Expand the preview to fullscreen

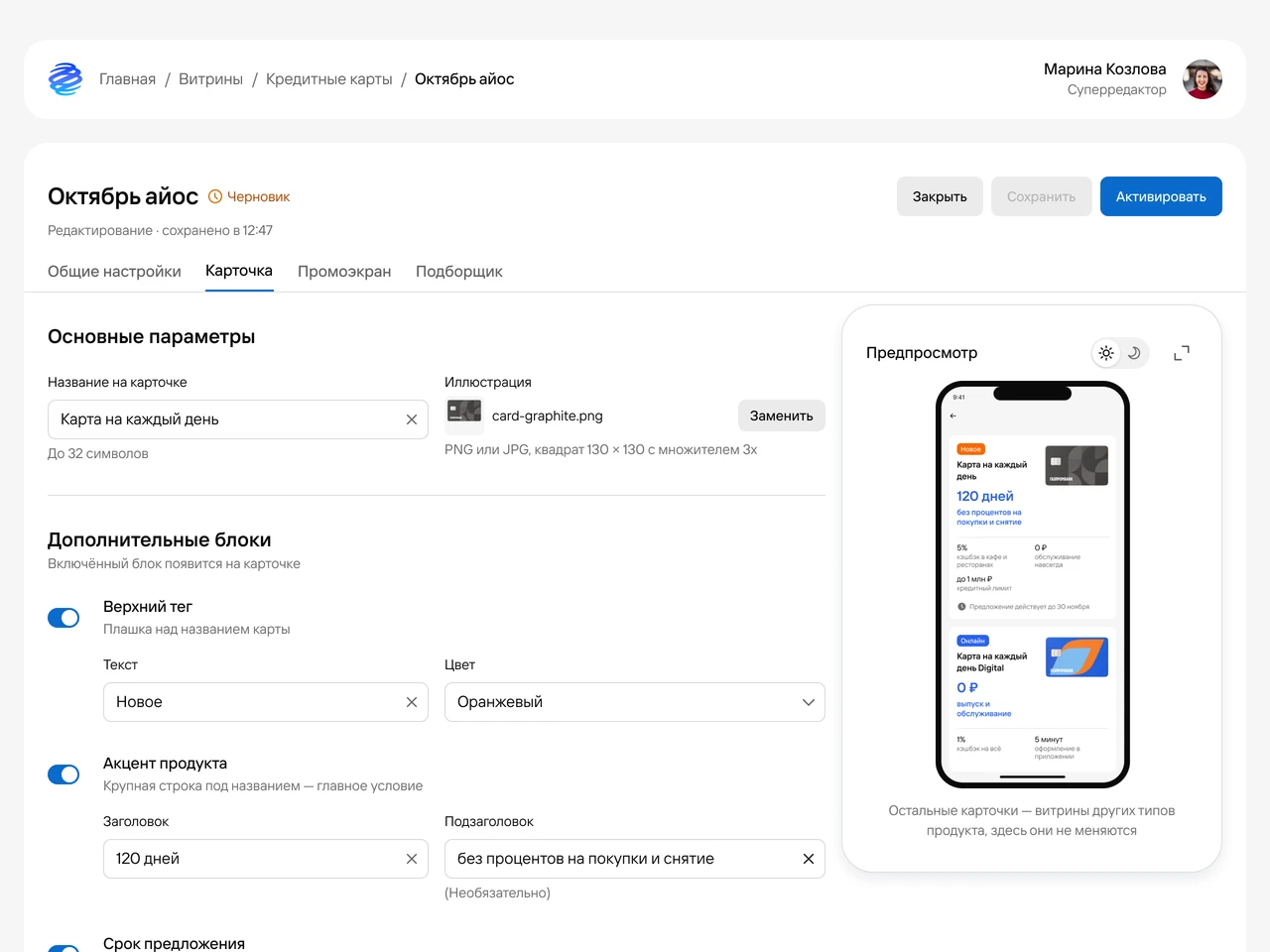click(1182, 353)
